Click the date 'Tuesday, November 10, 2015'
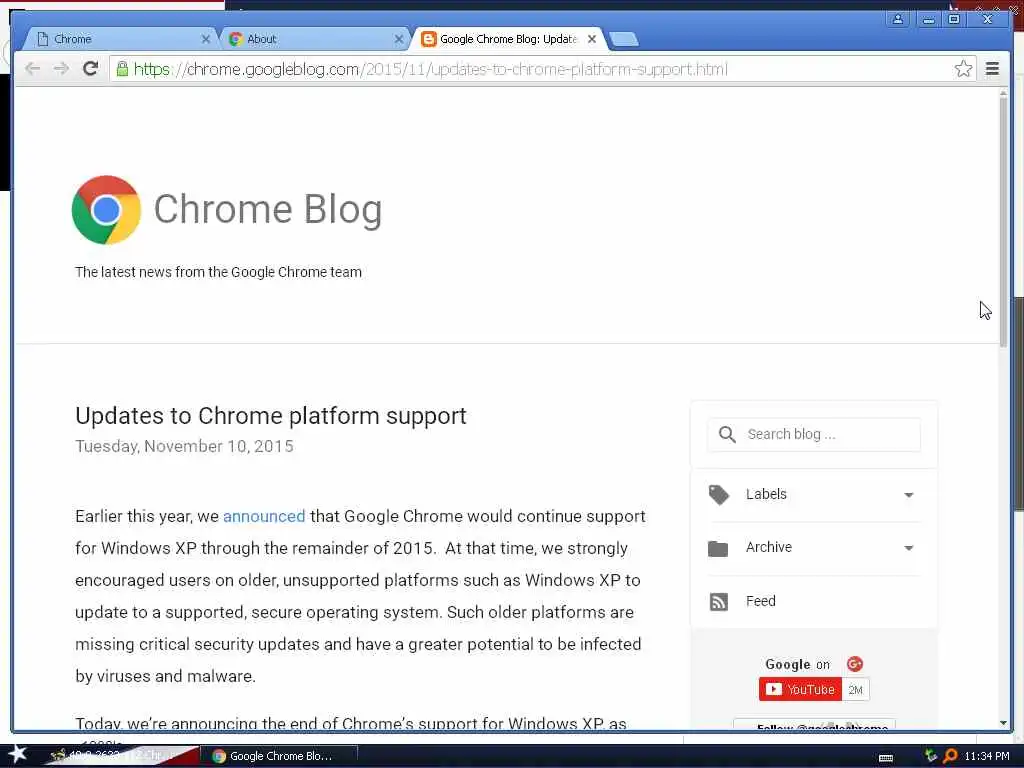The height and width of the screenshot is (768, 1024). [184, 446]
